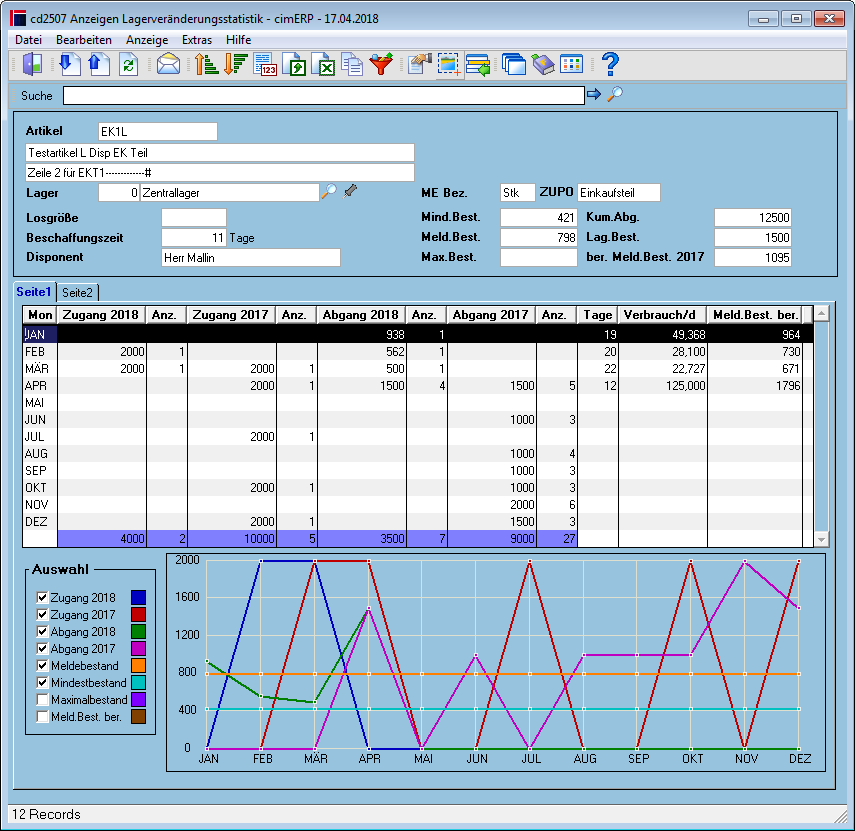Sort descending using the orange down-arrow icon
This screenshot has height=831, width=855.
click(236, 64)
